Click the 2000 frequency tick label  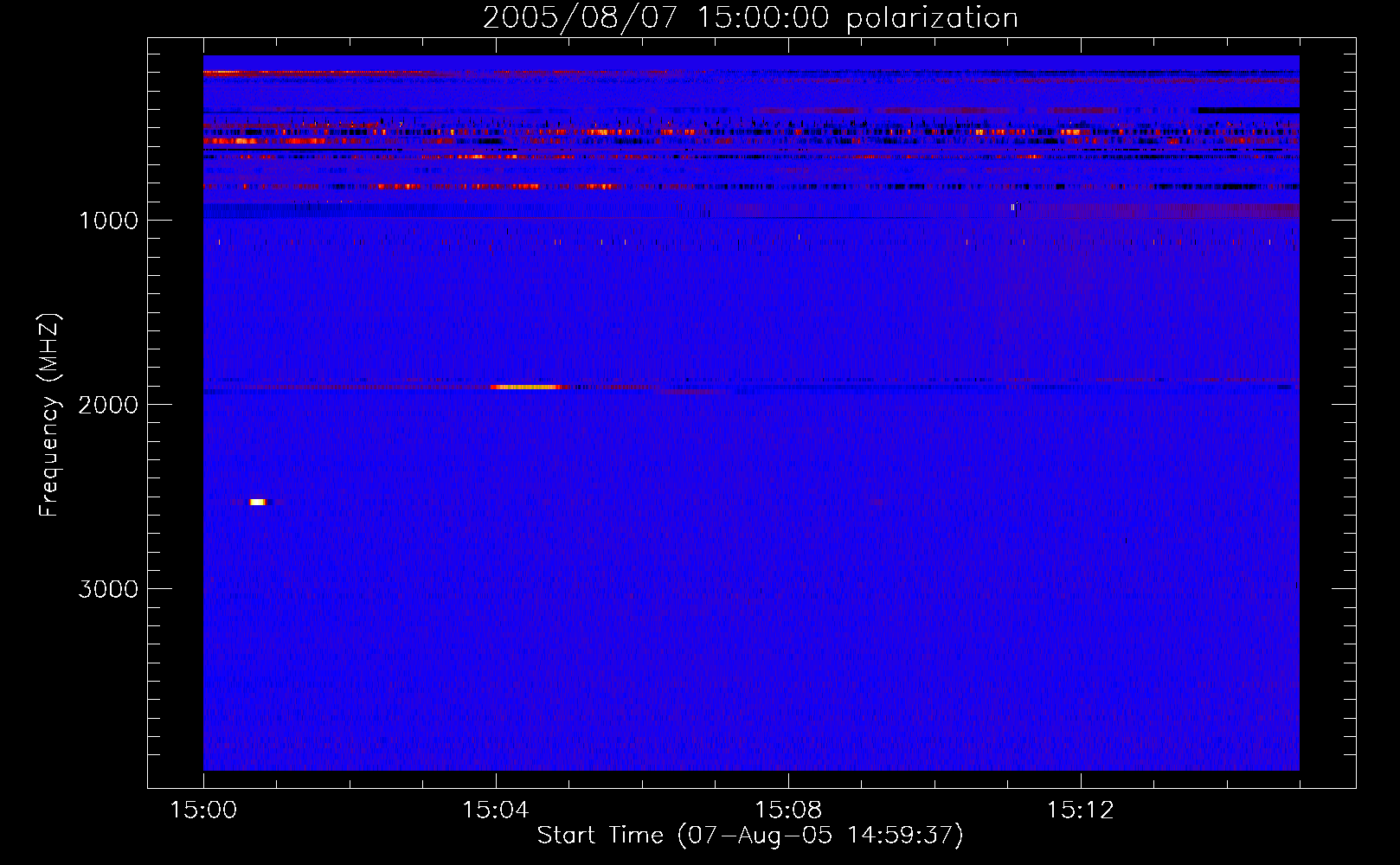pyautogui.click(x=108, y=405)
